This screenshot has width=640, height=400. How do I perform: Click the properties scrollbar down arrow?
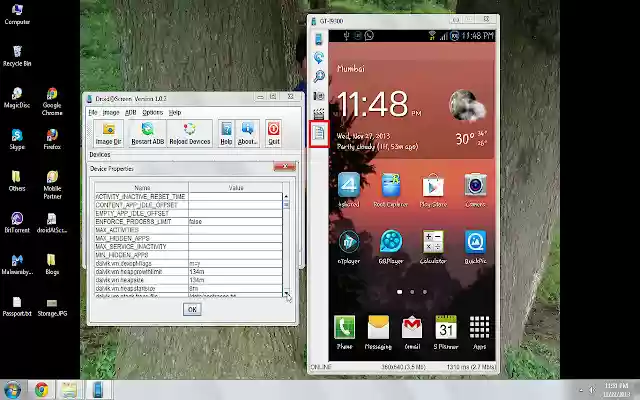click(x=286, y=293)
